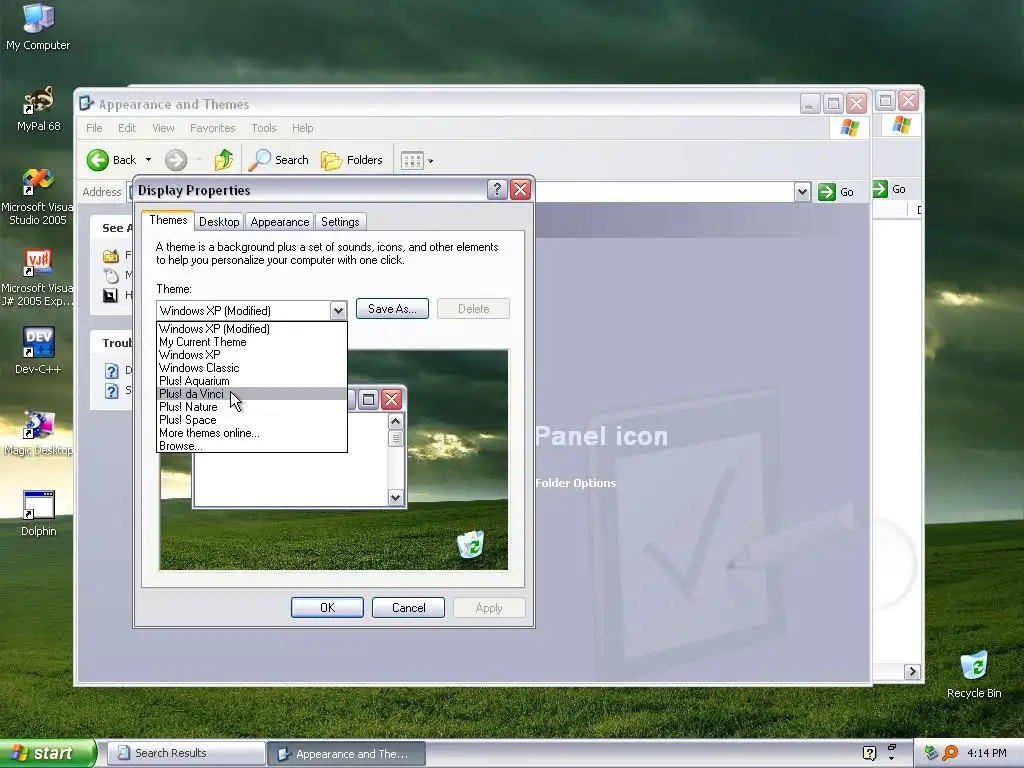
Task: Choose Plus! Space theme
Action: [251, 420]
